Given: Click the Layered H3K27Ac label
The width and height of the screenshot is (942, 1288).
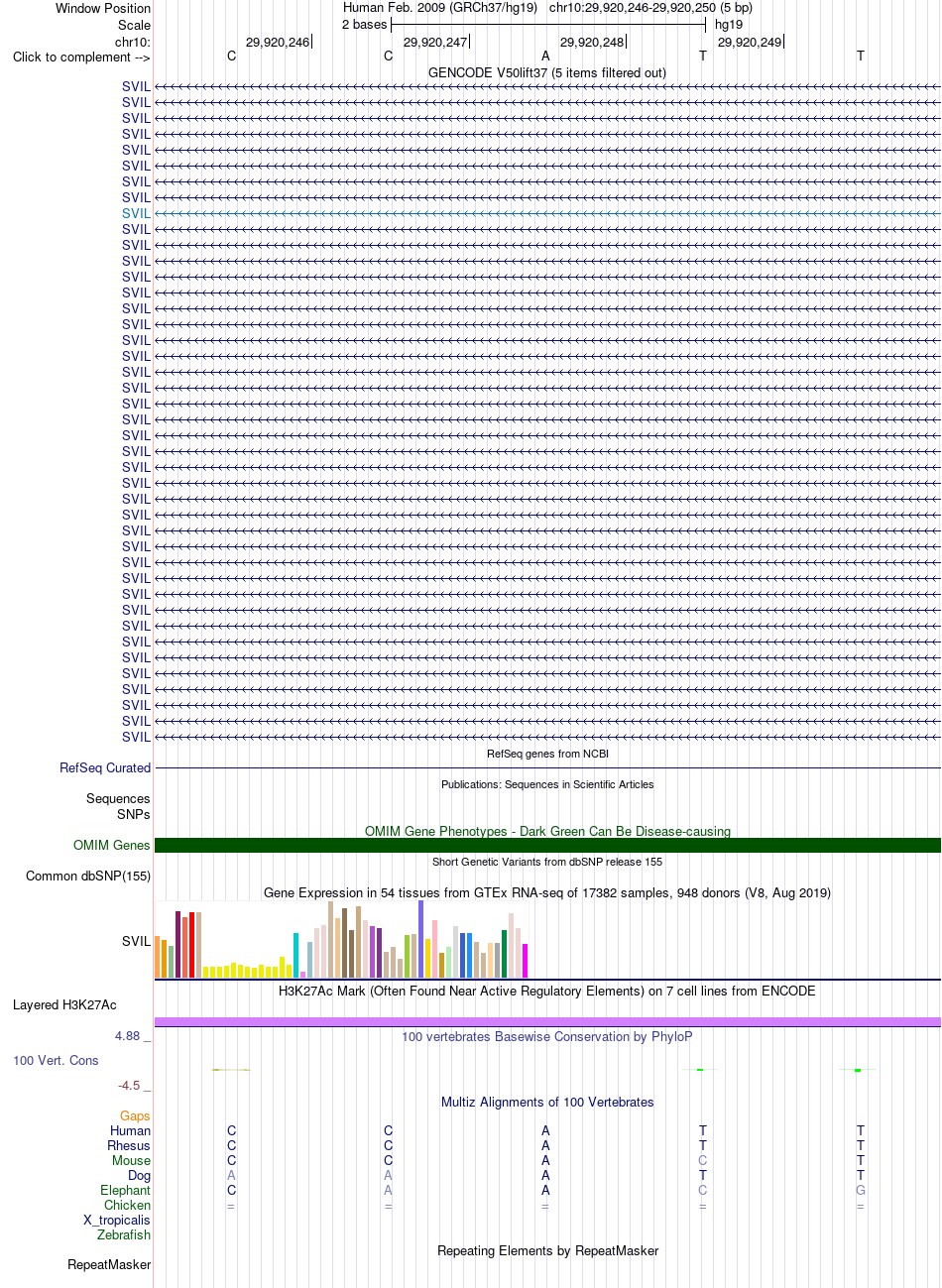Looking at the screenshot, I should [x=64, y=1005].
